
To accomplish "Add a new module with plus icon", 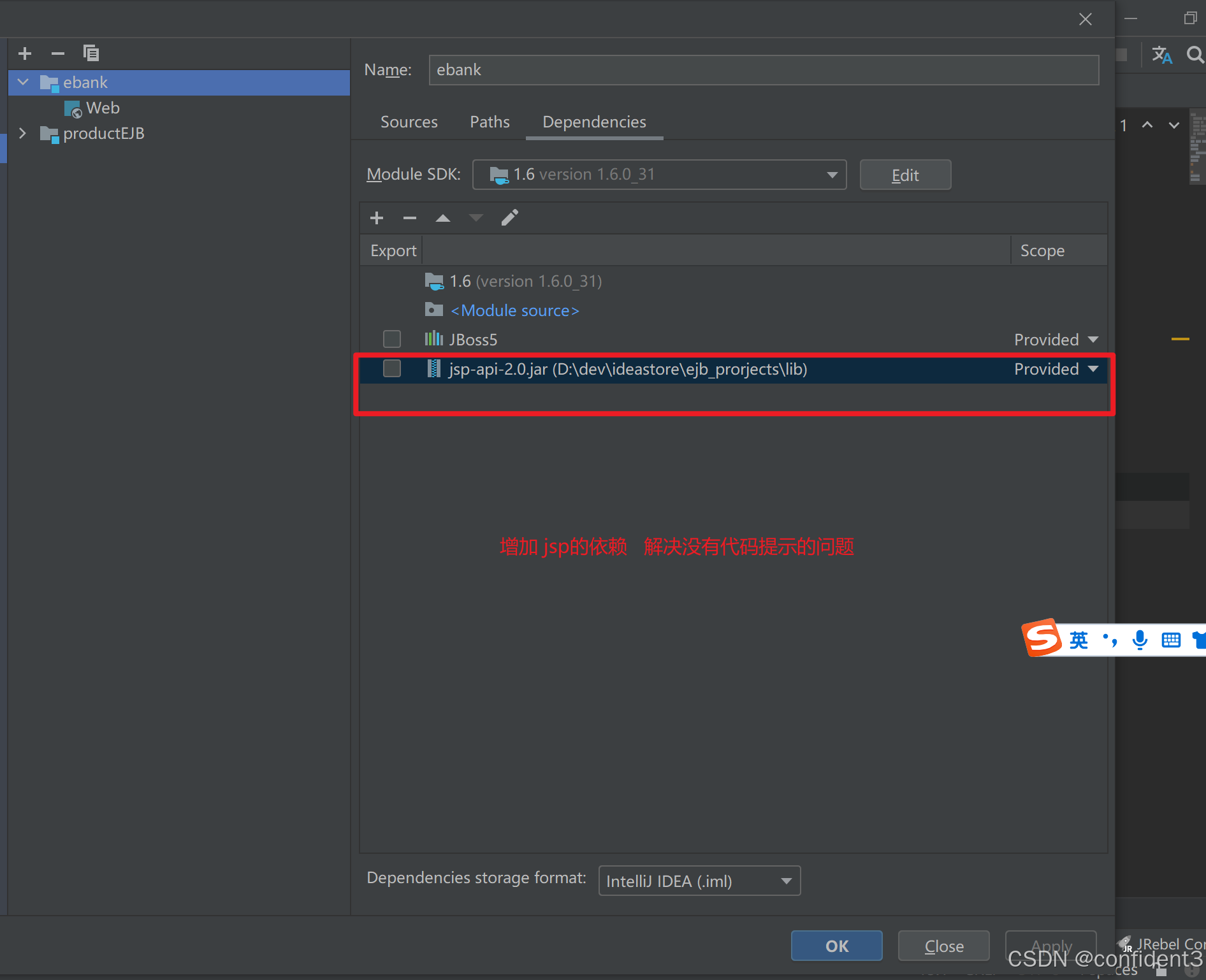I will point(25,54).
